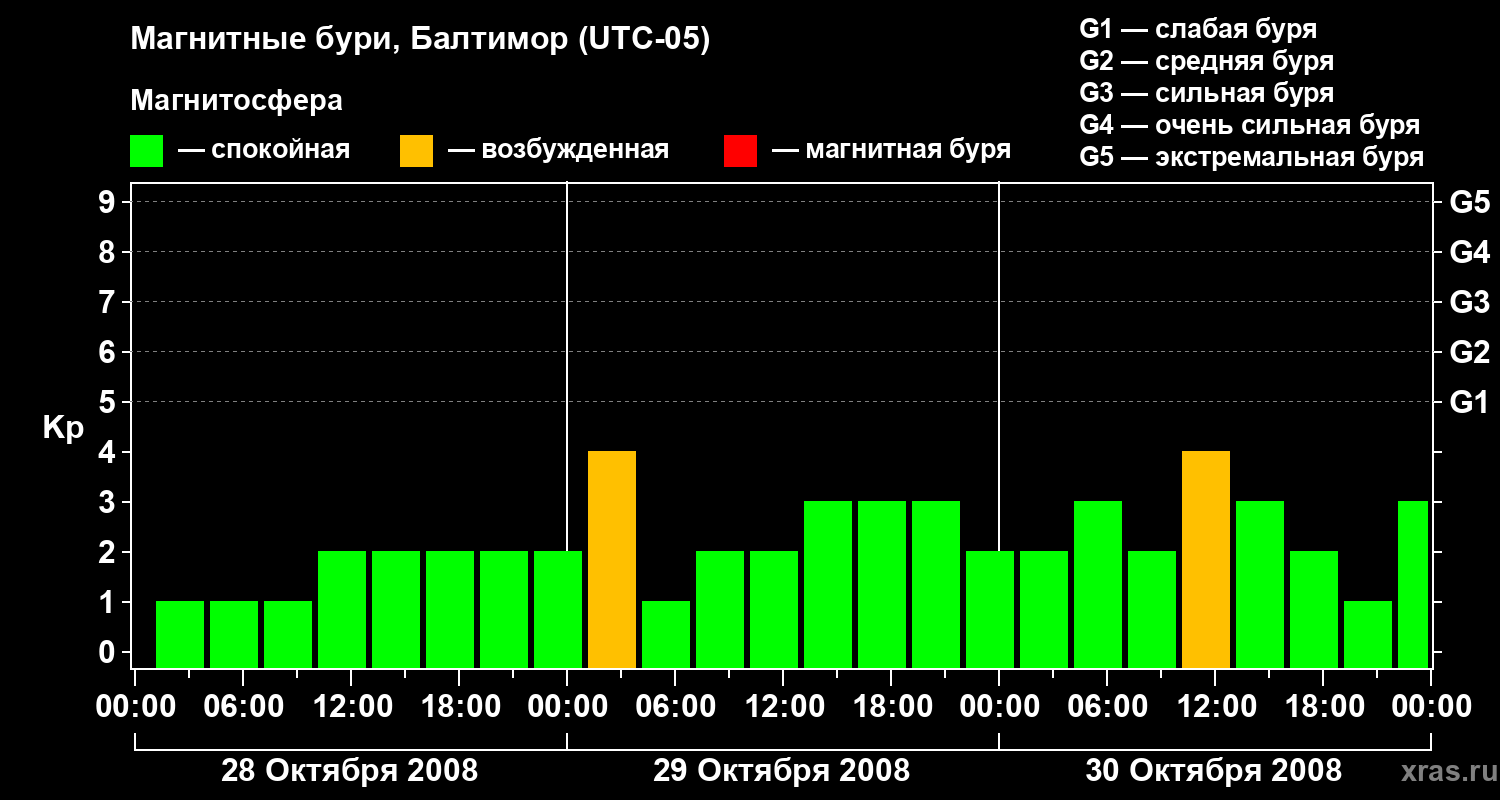Click the 'G3 — сильная буря' legend line
Viewport: 1500px width, 800px height.
tap(1207, 93)
